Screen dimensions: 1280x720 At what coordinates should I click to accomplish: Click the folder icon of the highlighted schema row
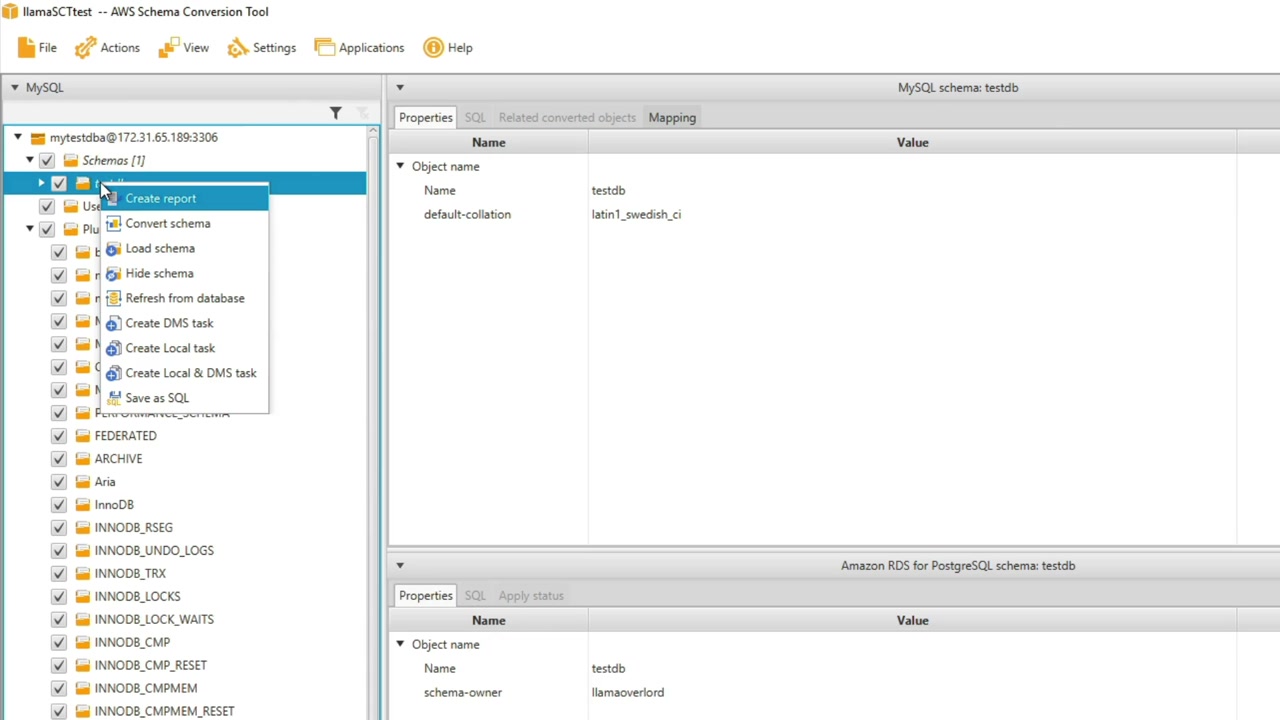pyautogui.click(x=83, y=184)
